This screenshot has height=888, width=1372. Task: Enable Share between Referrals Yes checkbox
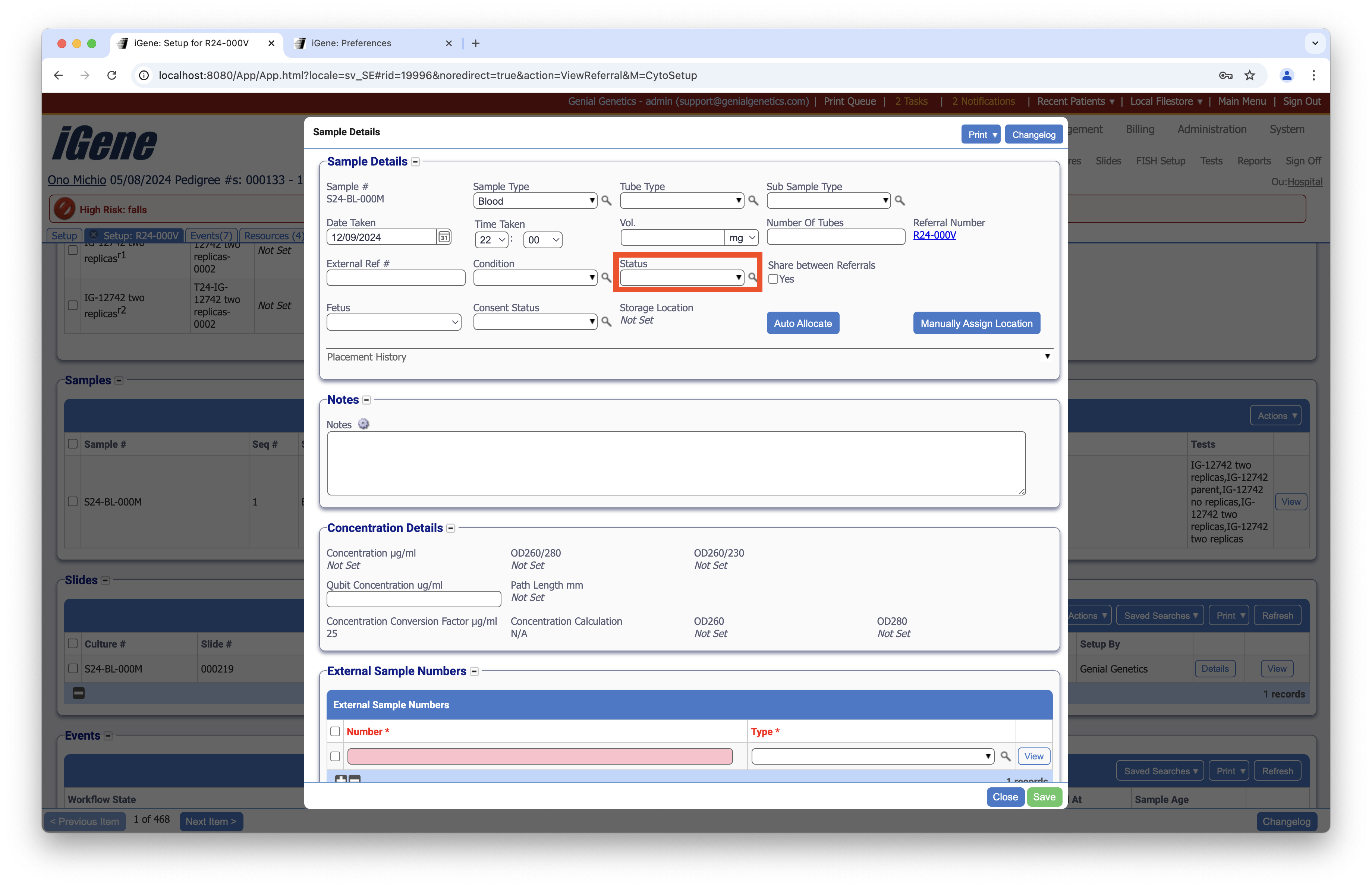(774, 279)
